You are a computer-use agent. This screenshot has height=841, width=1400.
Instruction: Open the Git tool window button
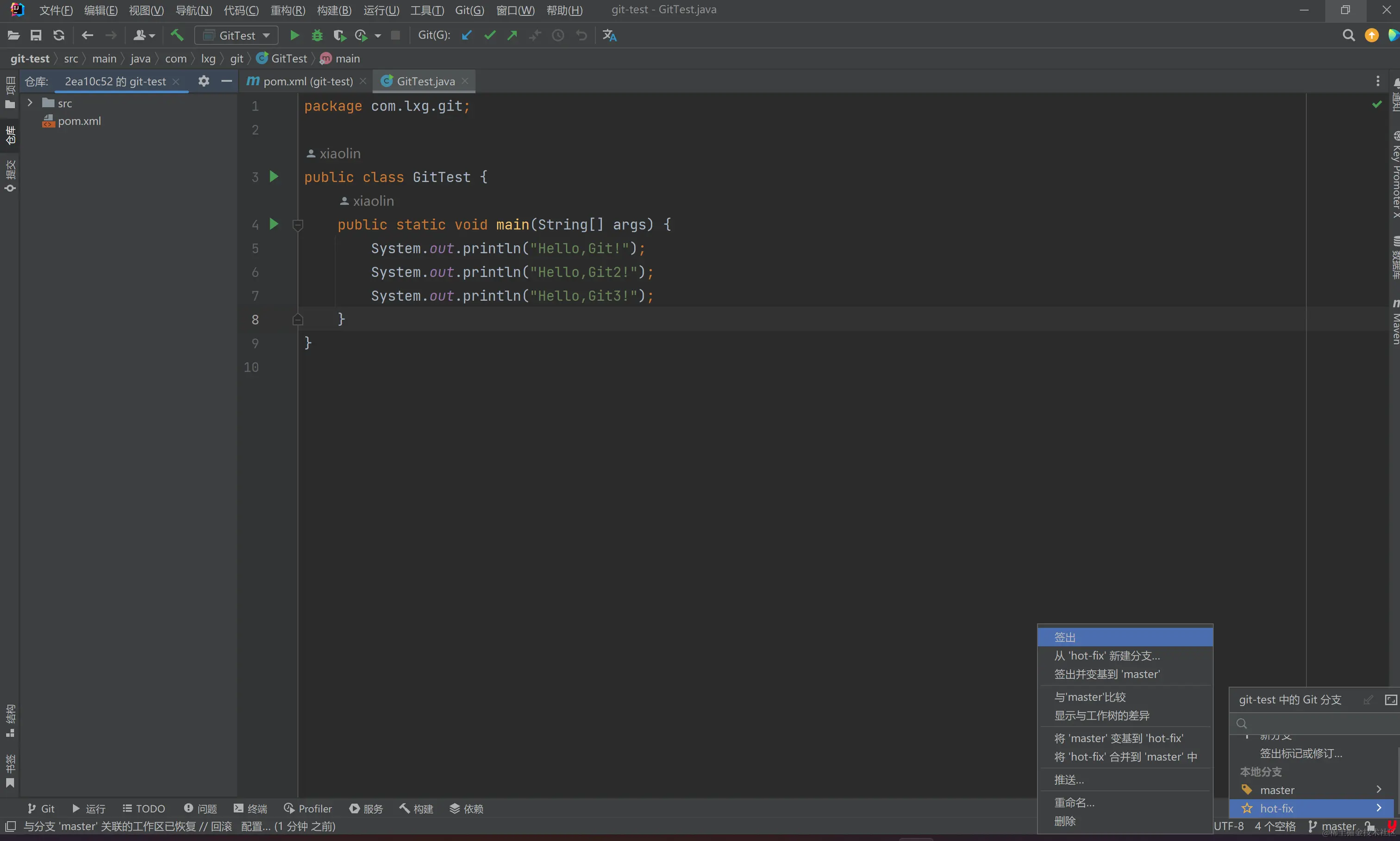(41, 809)
